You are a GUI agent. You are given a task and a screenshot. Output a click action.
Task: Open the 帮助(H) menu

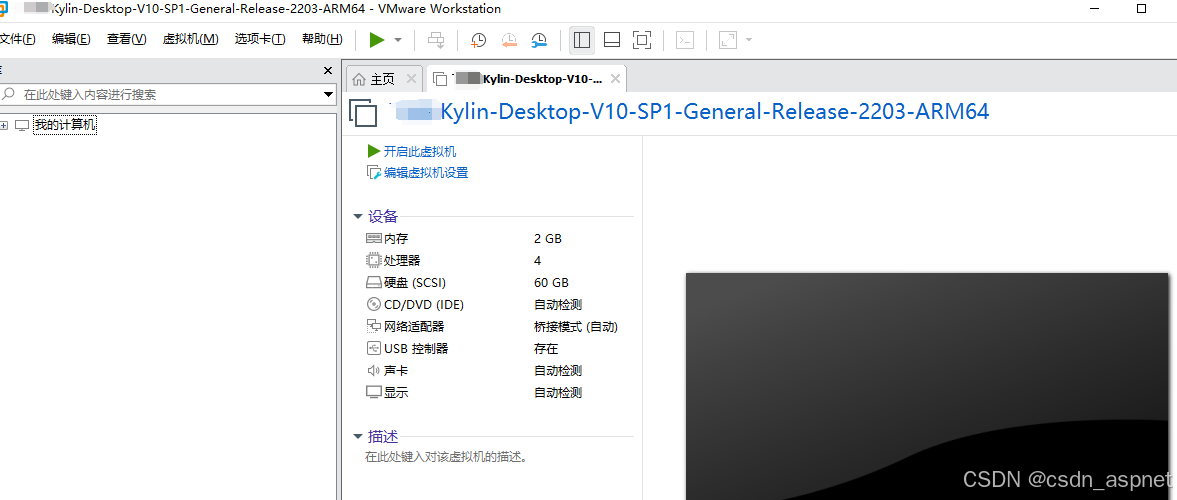pyautogui.click(x=322, y=40)
